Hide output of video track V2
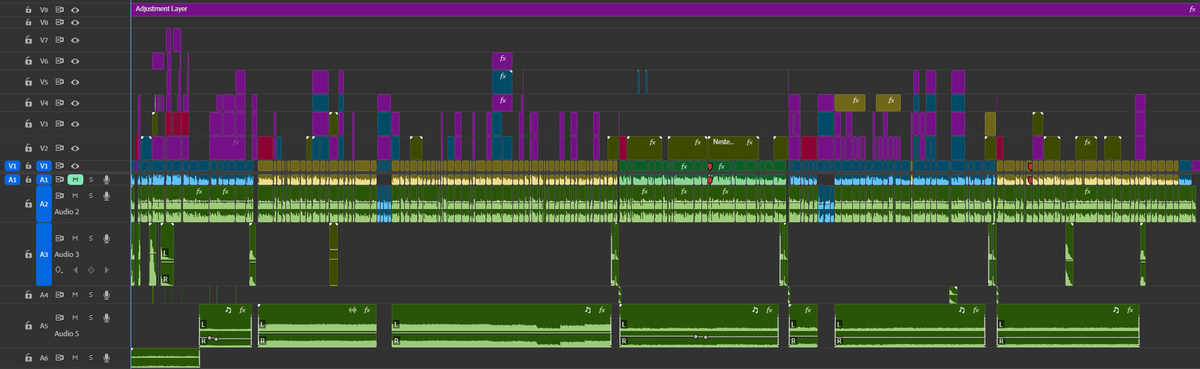This screenshot has height=369, width=1200. click(x=75, y=148)
